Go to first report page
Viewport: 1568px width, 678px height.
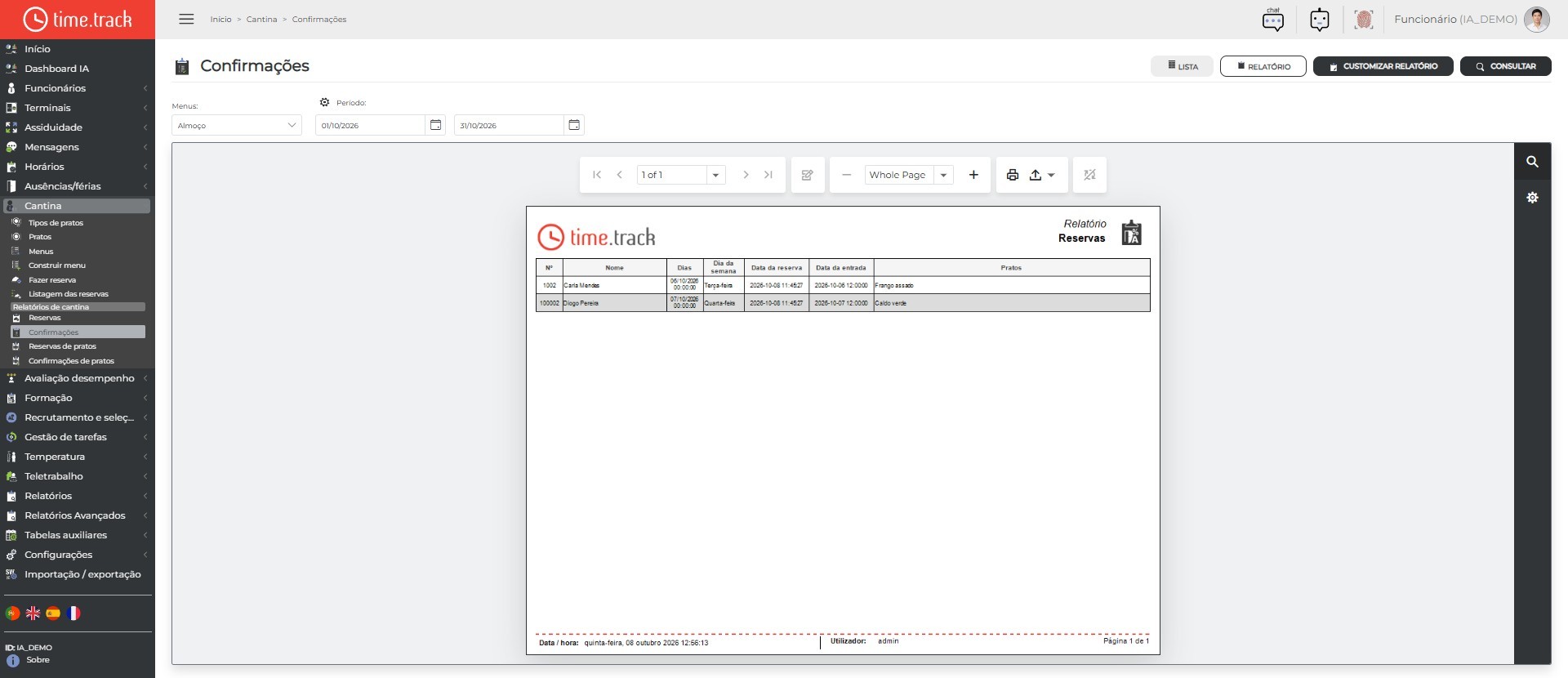597,175
